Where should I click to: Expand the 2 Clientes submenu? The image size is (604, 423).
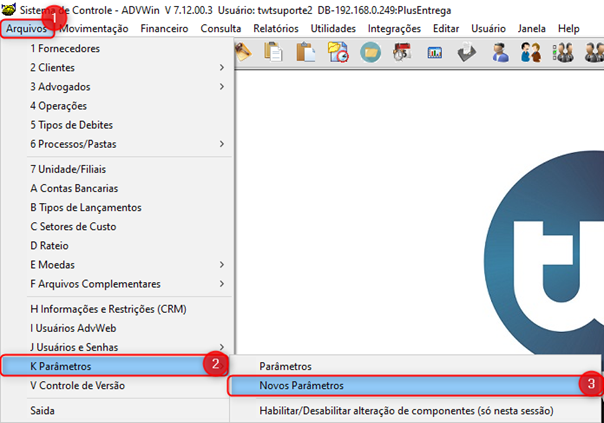coord(117,67)
